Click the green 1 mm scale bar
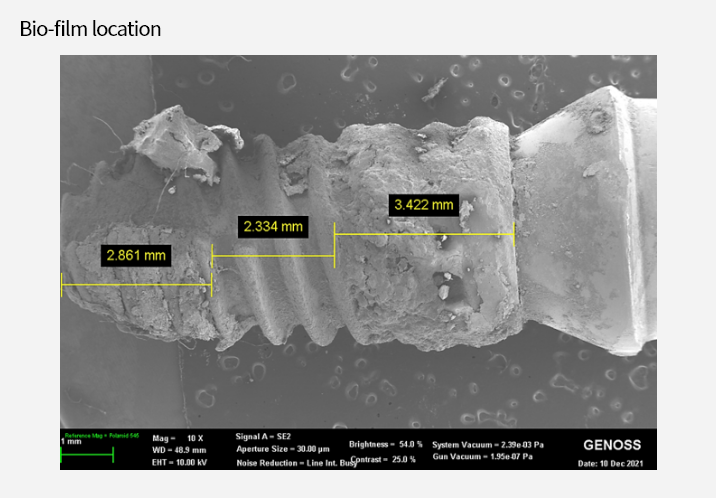Image resolution: width=716 pixels, height=498 pixels. click(x=87, y=454)
